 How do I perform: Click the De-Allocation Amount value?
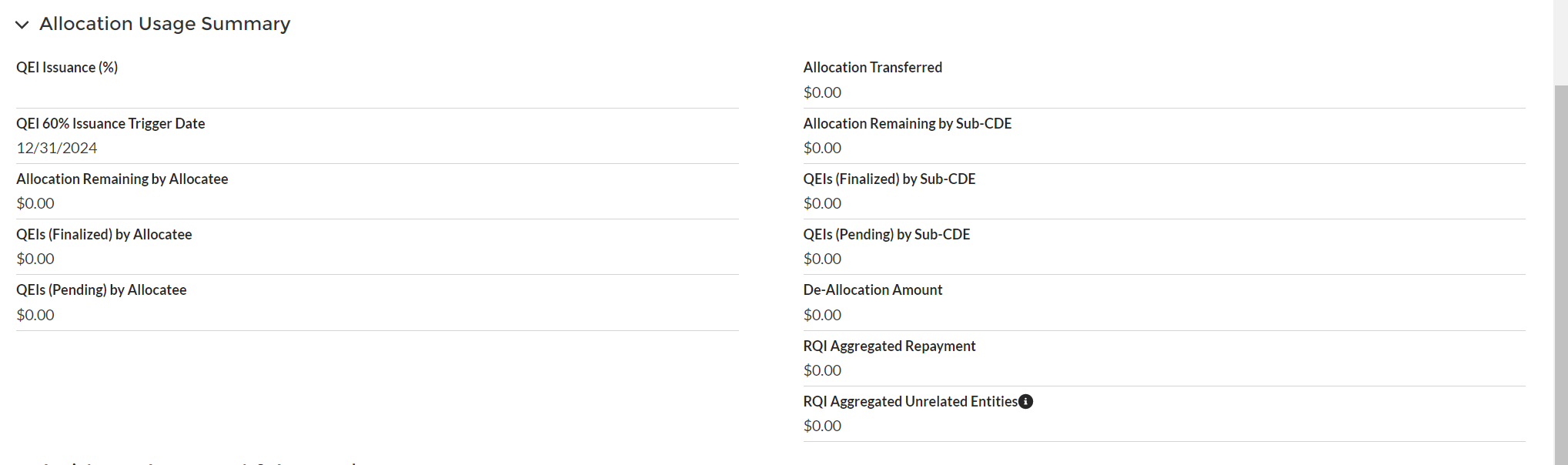pyautogui.click(x=822, y=315)
